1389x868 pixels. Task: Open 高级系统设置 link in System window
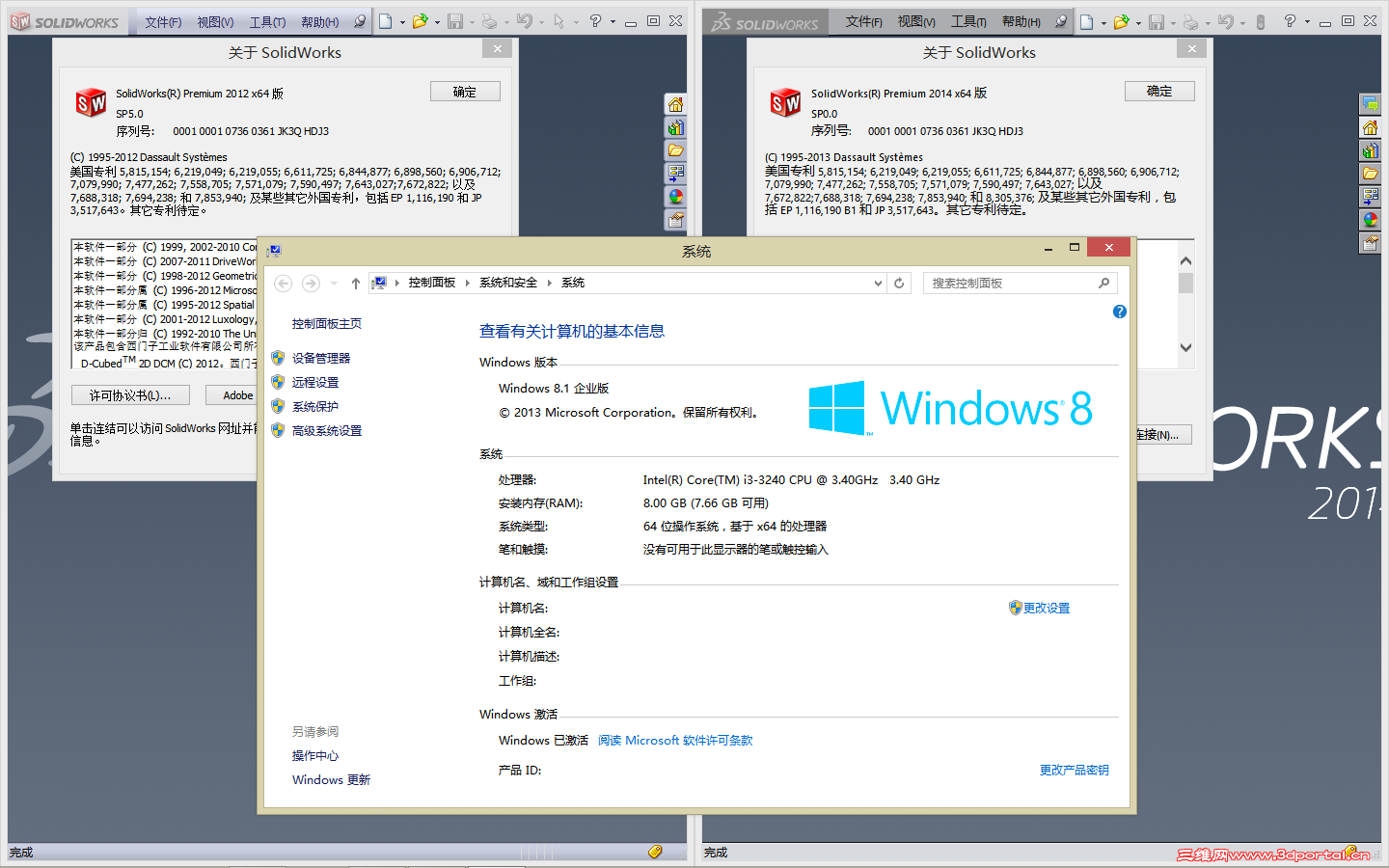(x=327, y=431)
